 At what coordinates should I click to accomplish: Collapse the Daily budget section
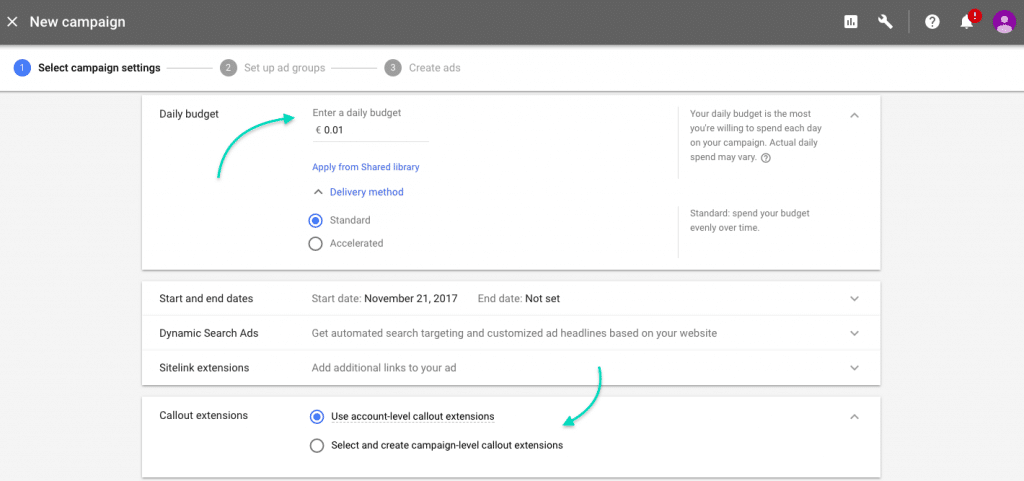(x=854, y=116)
